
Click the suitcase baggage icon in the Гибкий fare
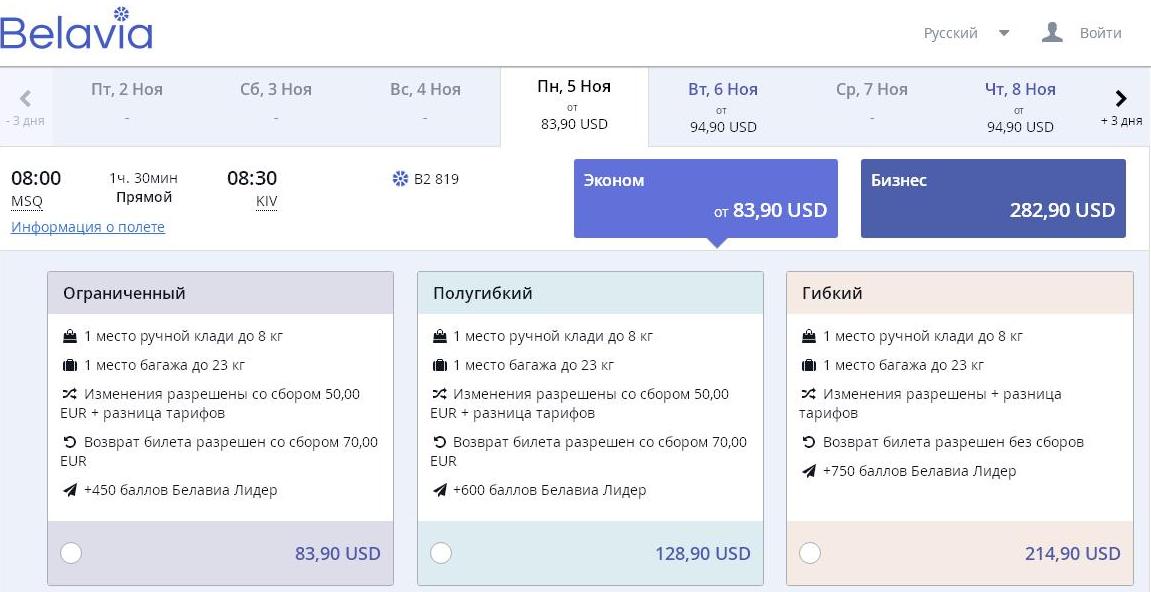point(808,365)
